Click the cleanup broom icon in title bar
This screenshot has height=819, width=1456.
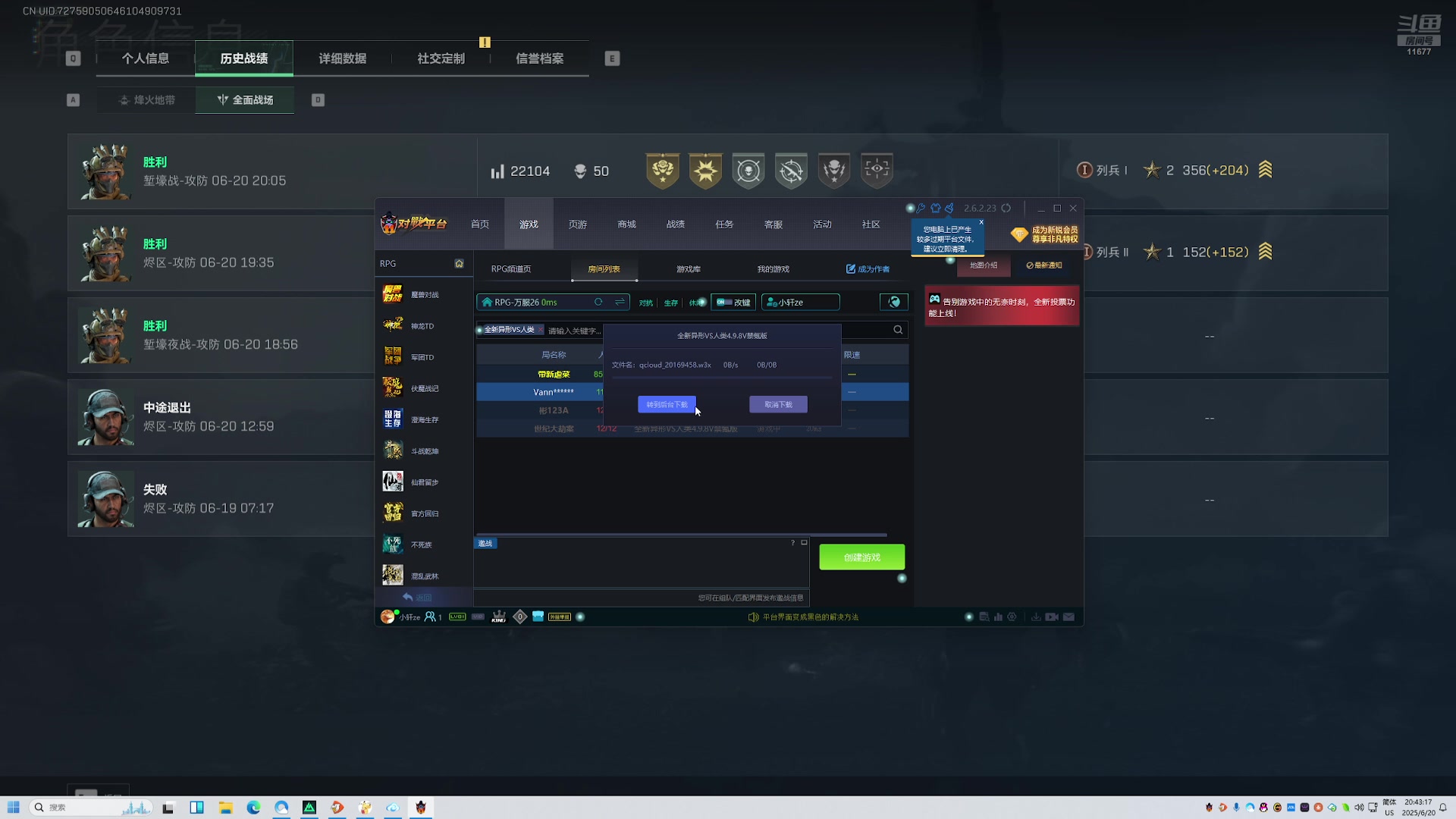point(949,208)
